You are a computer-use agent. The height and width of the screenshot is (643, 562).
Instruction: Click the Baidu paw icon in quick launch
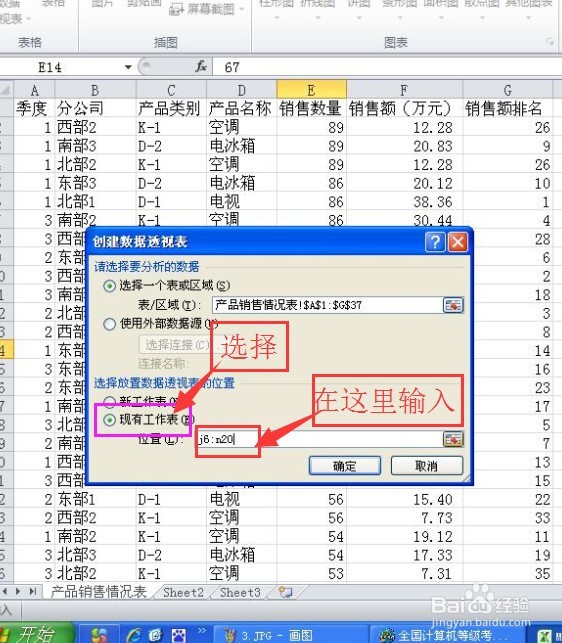coord(178,635)
